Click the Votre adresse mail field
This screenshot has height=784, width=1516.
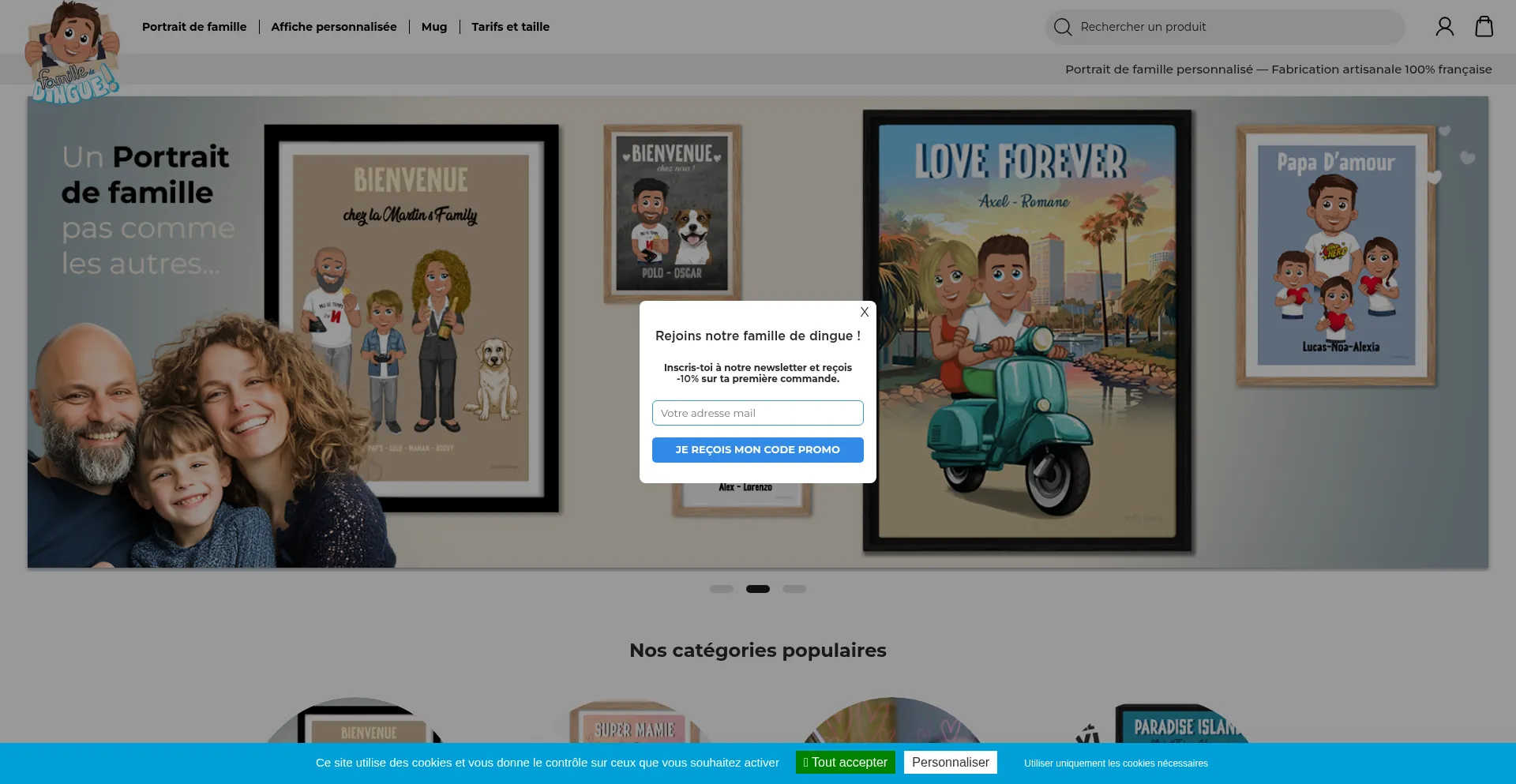(757, 413)
